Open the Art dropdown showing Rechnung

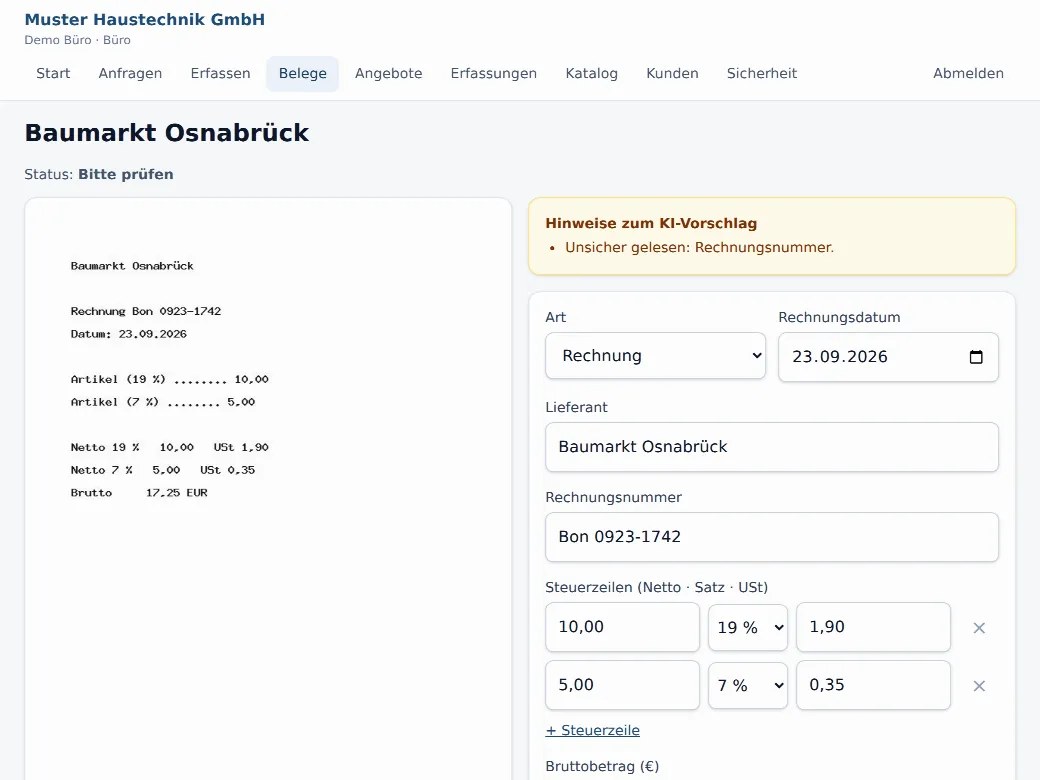(655, 356)
